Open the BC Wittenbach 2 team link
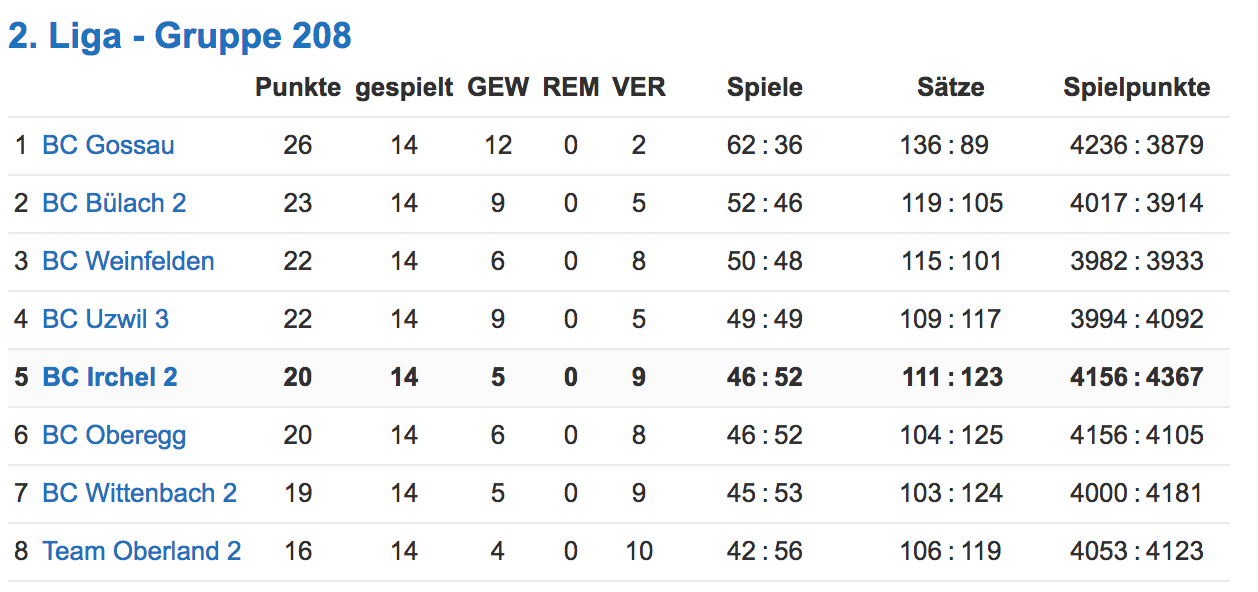The image size is (1258, 592). 139,493
